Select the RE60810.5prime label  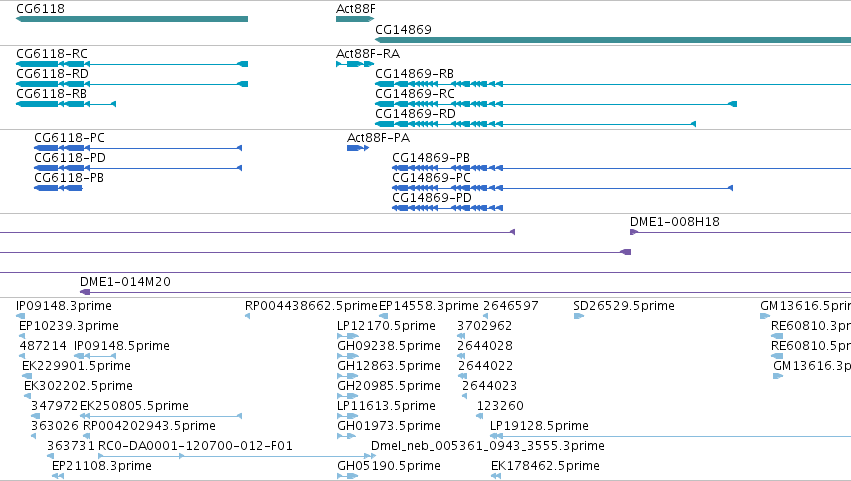coord(811,346)
